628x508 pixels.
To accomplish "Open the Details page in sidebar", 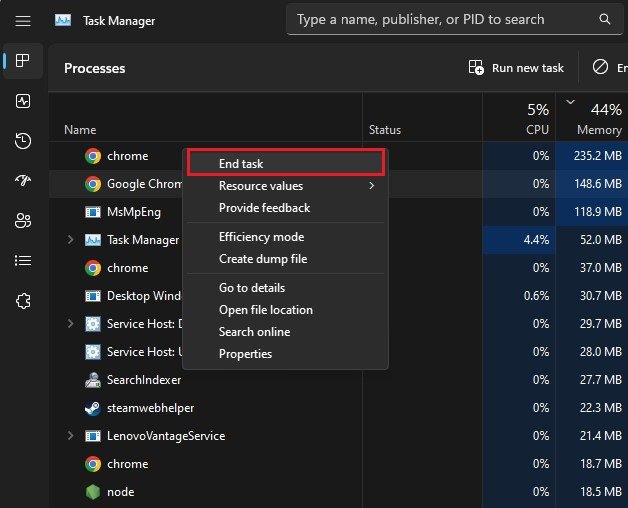I will coord(23,260).
